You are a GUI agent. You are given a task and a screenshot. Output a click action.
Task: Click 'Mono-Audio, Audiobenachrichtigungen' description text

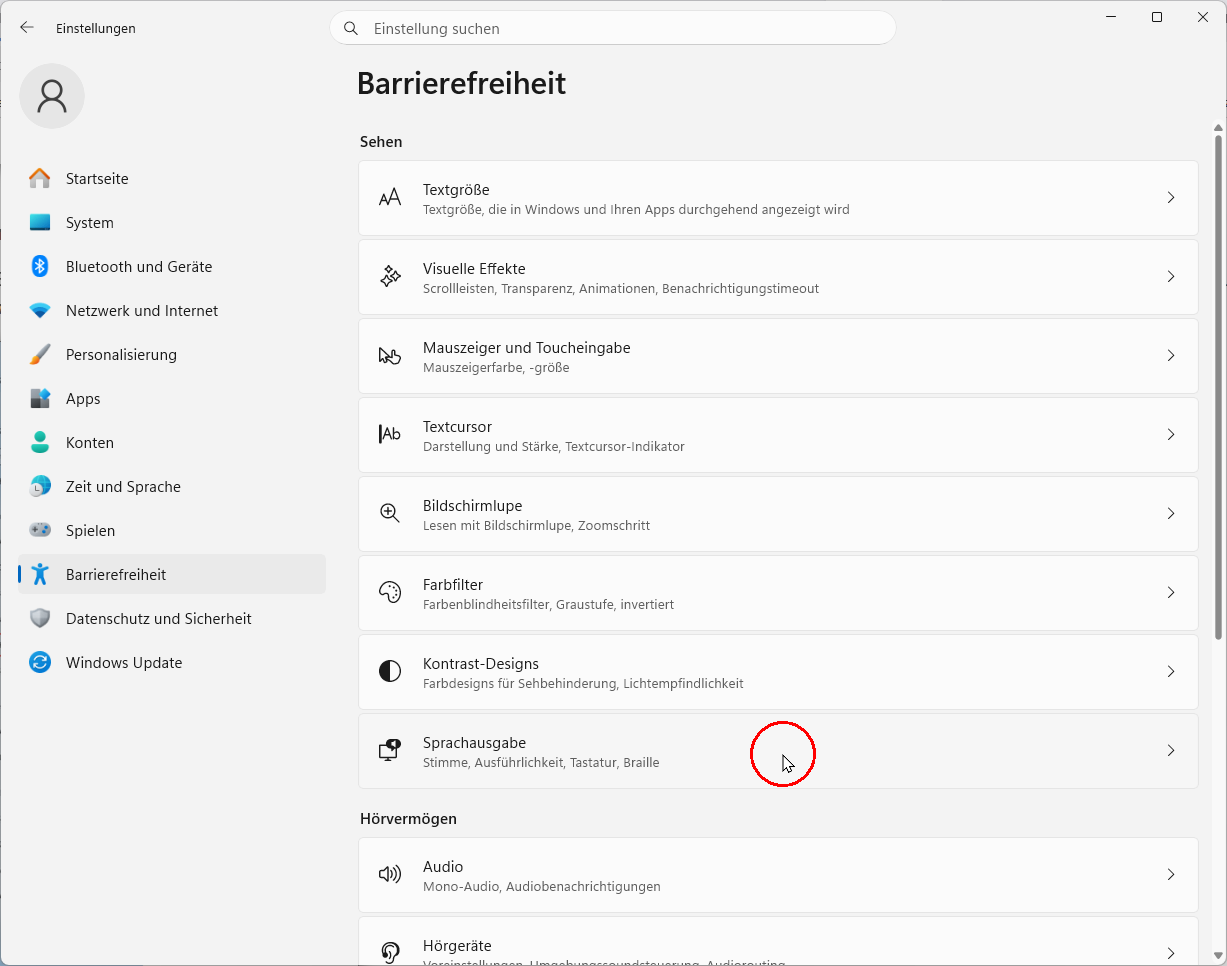tap(542, 887)
